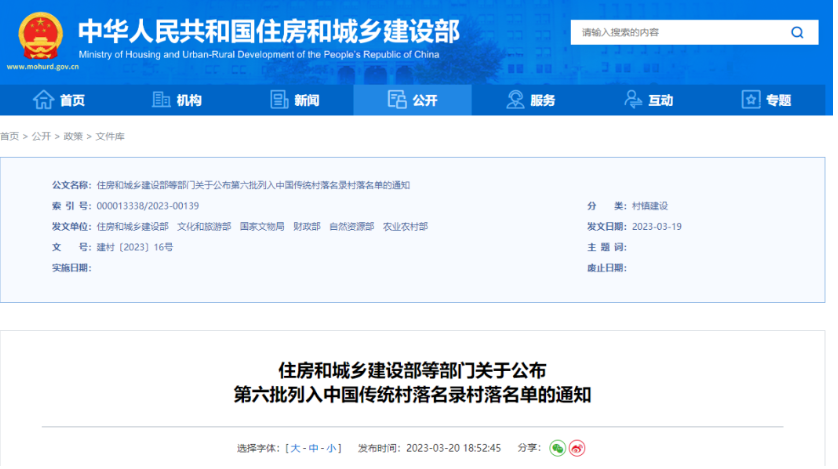Select issuer 自然资源部
The image size is (838, 469).
354,228
